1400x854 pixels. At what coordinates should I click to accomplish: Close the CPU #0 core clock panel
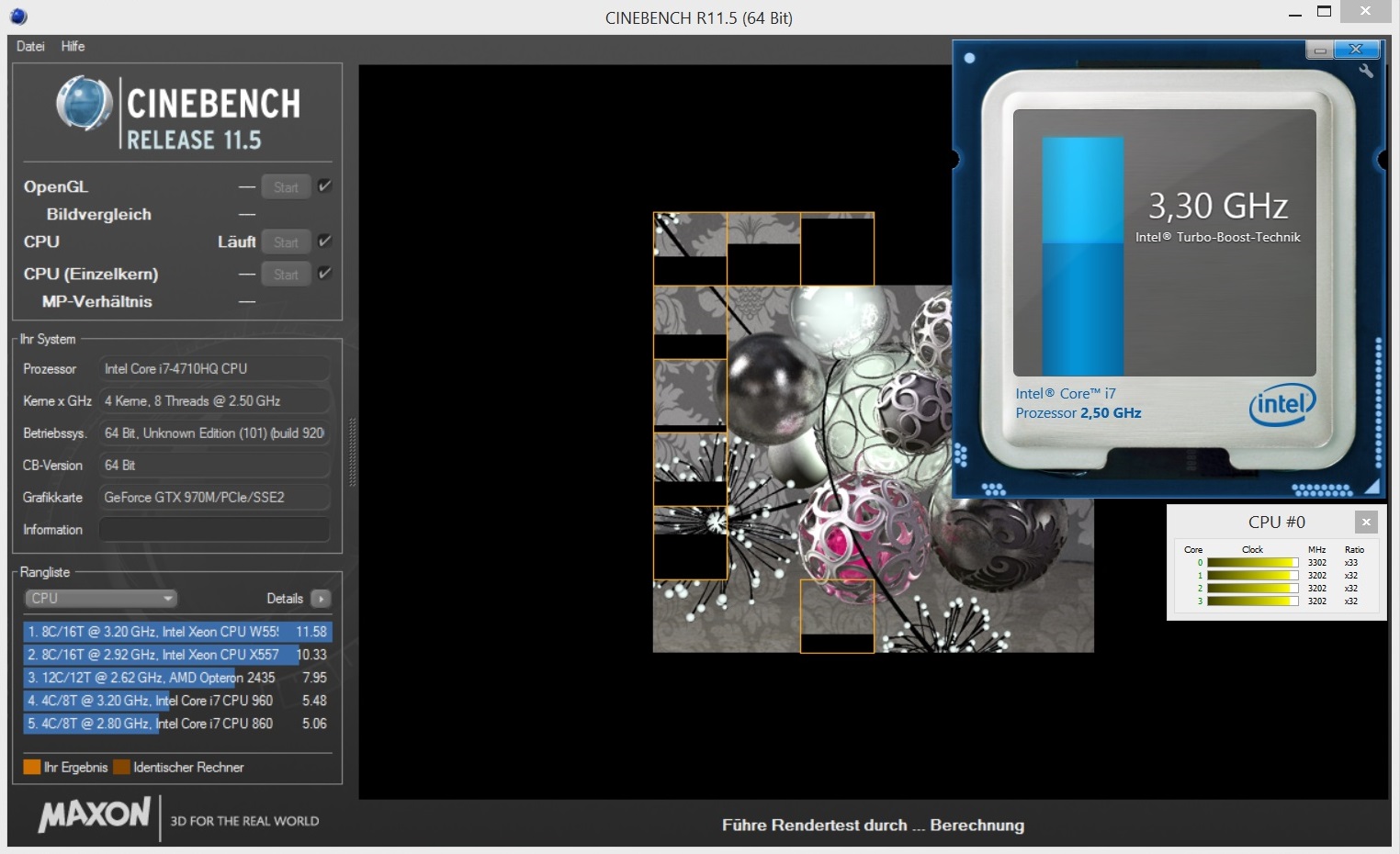(1366, 522)
